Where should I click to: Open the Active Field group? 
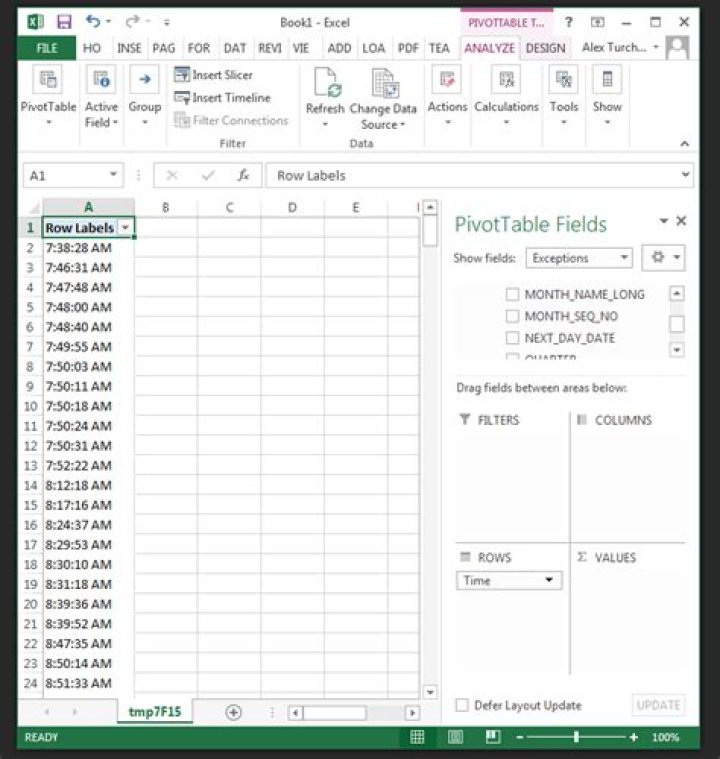tap(101, 96)
